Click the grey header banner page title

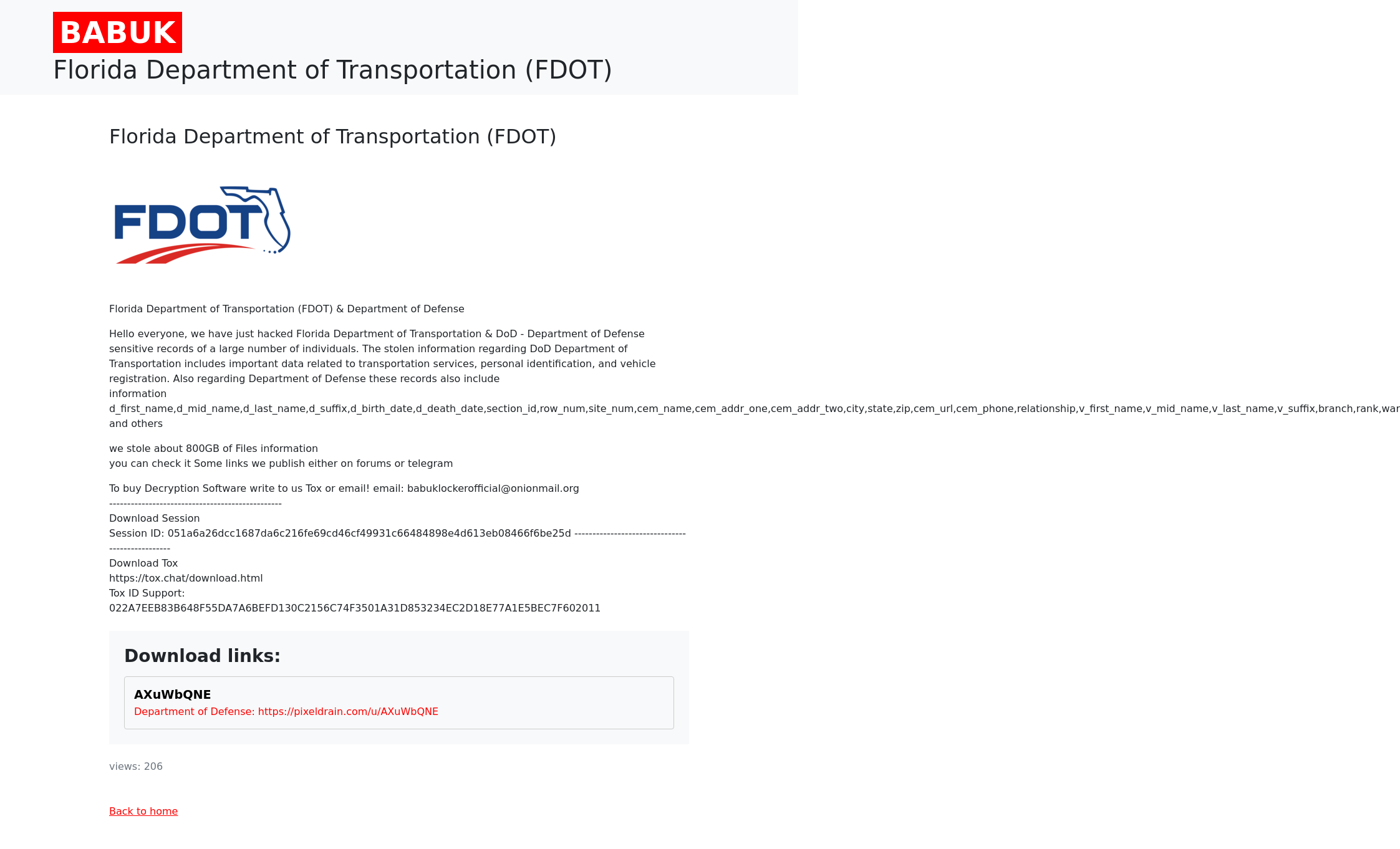pyautogui.click(x=332, y=70)
